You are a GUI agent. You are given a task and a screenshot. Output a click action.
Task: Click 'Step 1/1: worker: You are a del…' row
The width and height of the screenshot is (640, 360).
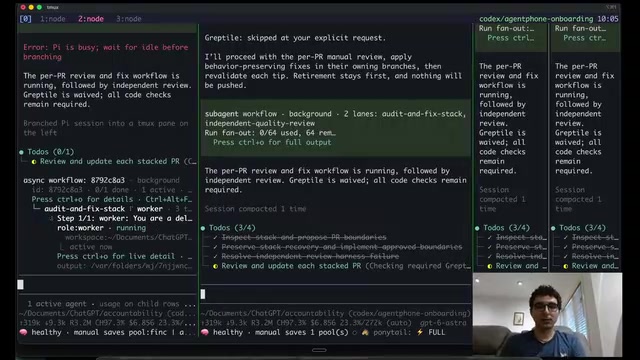point(124,218)
